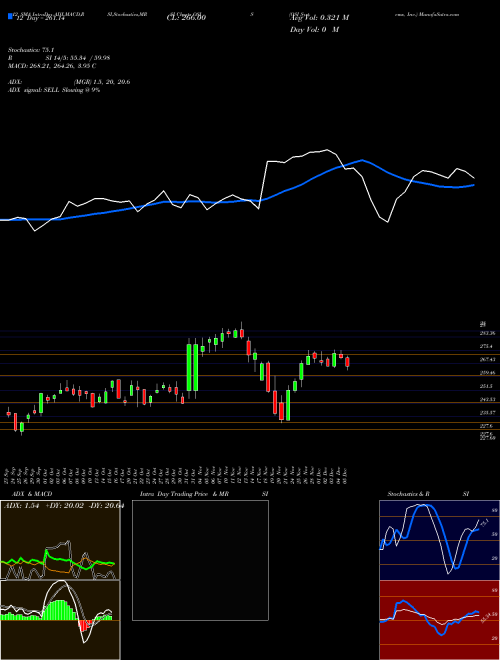Click the 267.43 price axis label
The width and height of the screenshot is (500, 660).
coord(487,359)
